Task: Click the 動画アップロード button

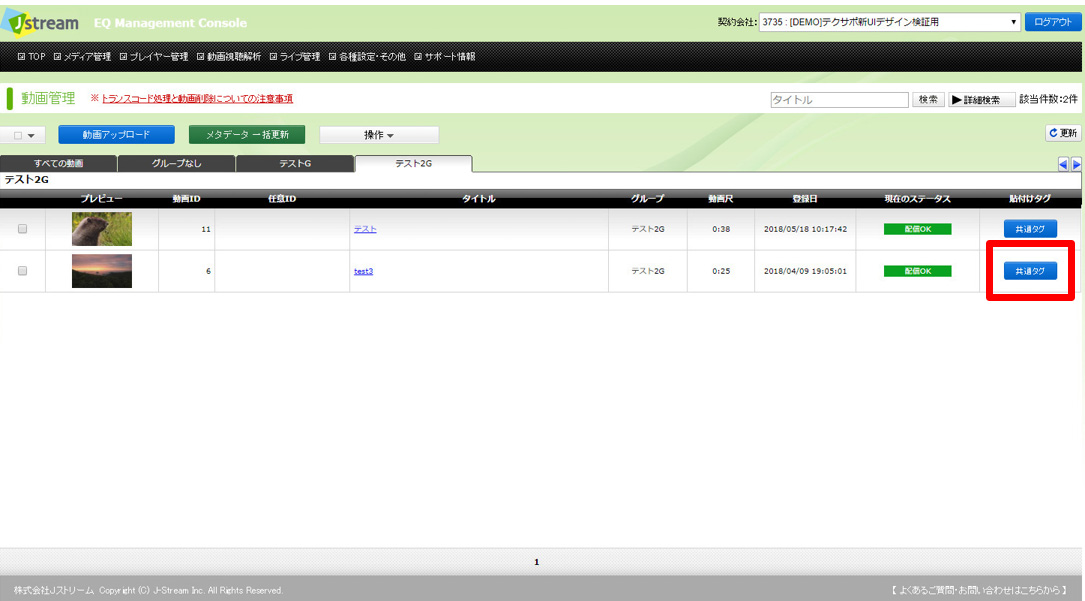Action: click(116, 135)
